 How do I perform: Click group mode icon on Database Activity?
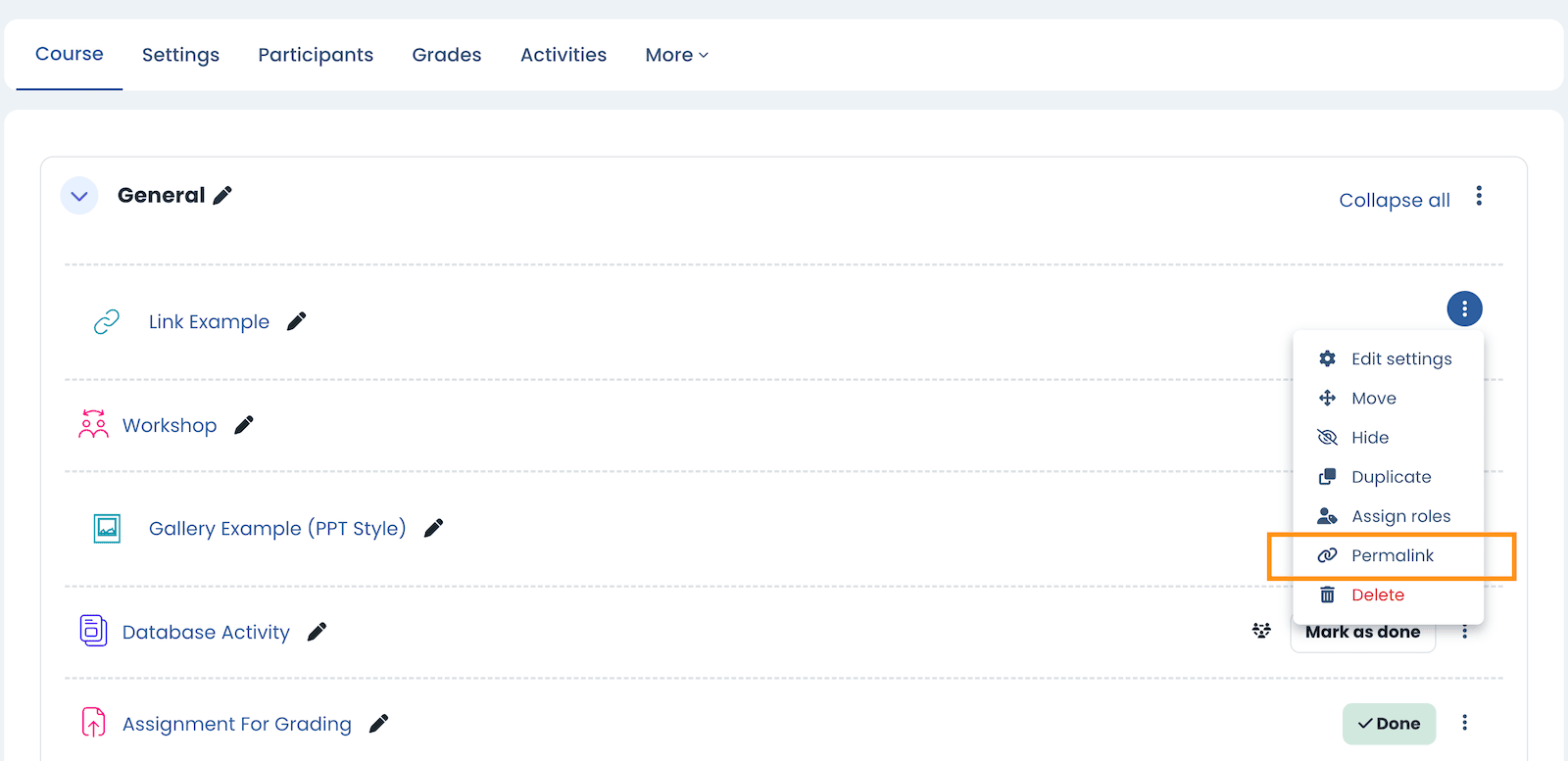1261,631
